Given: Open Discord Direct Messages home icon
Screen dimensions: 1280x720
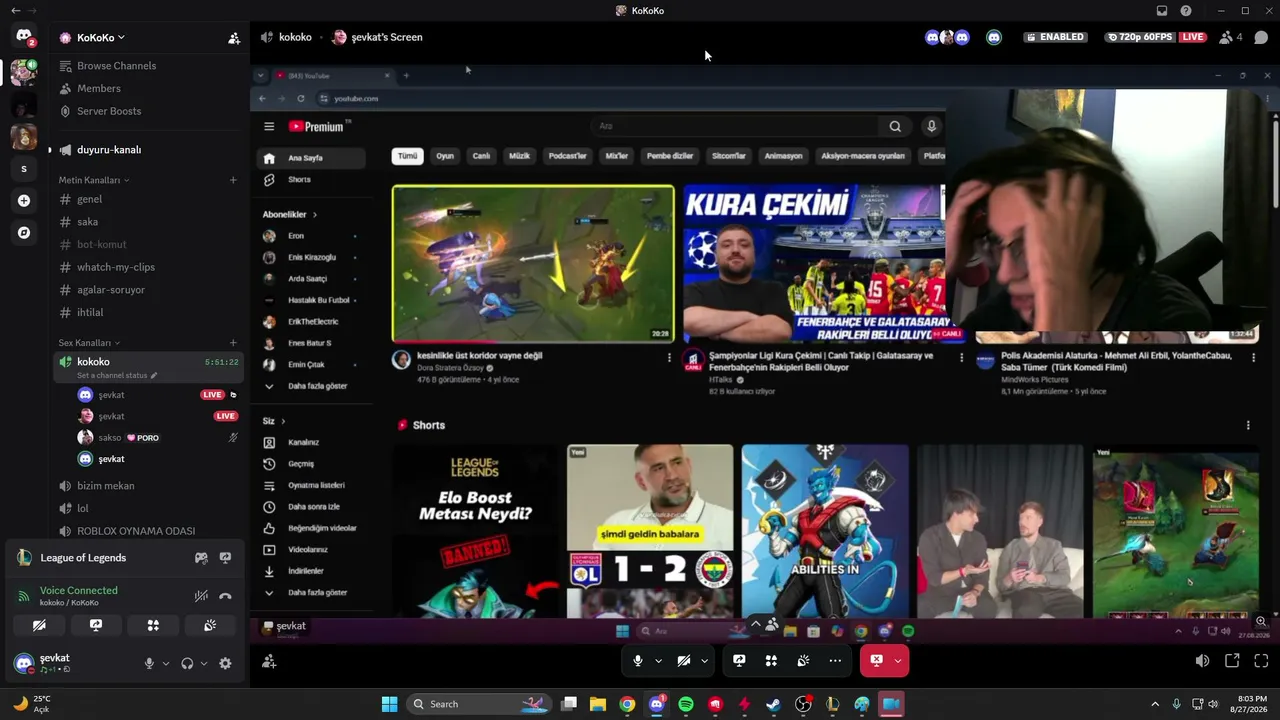Looking at the screenshot, I should pyautogui.click(x=24, y=37).
